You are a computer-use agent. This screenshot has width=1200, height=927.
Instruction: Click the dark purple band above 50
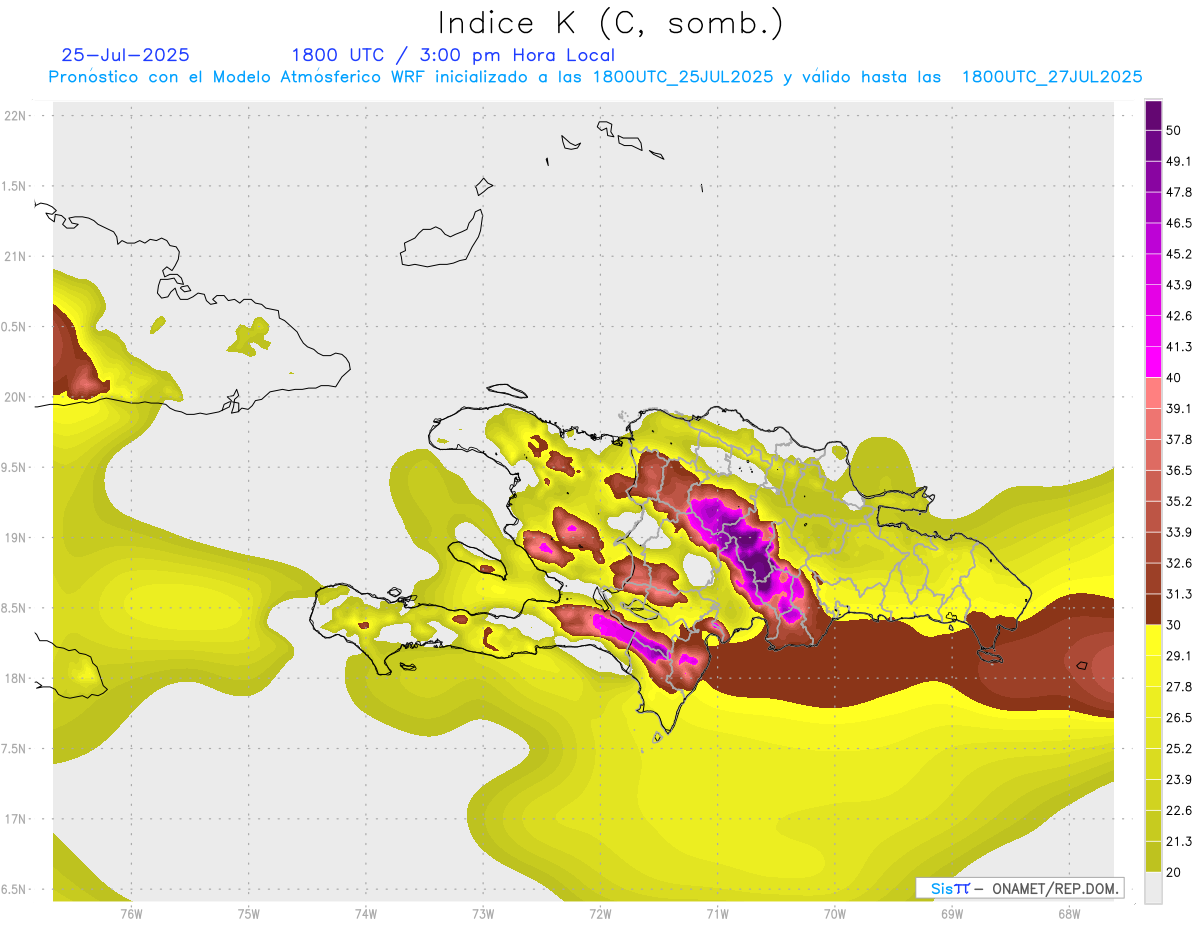[x=1153, y=115]
